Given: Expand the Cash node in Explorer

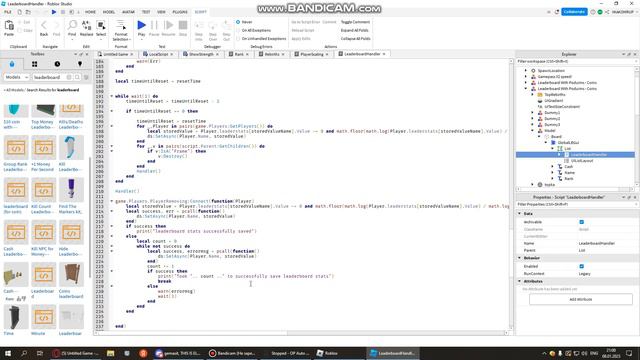Looking at the screenshot, I should pyautogui.click(x=553, y=167).
